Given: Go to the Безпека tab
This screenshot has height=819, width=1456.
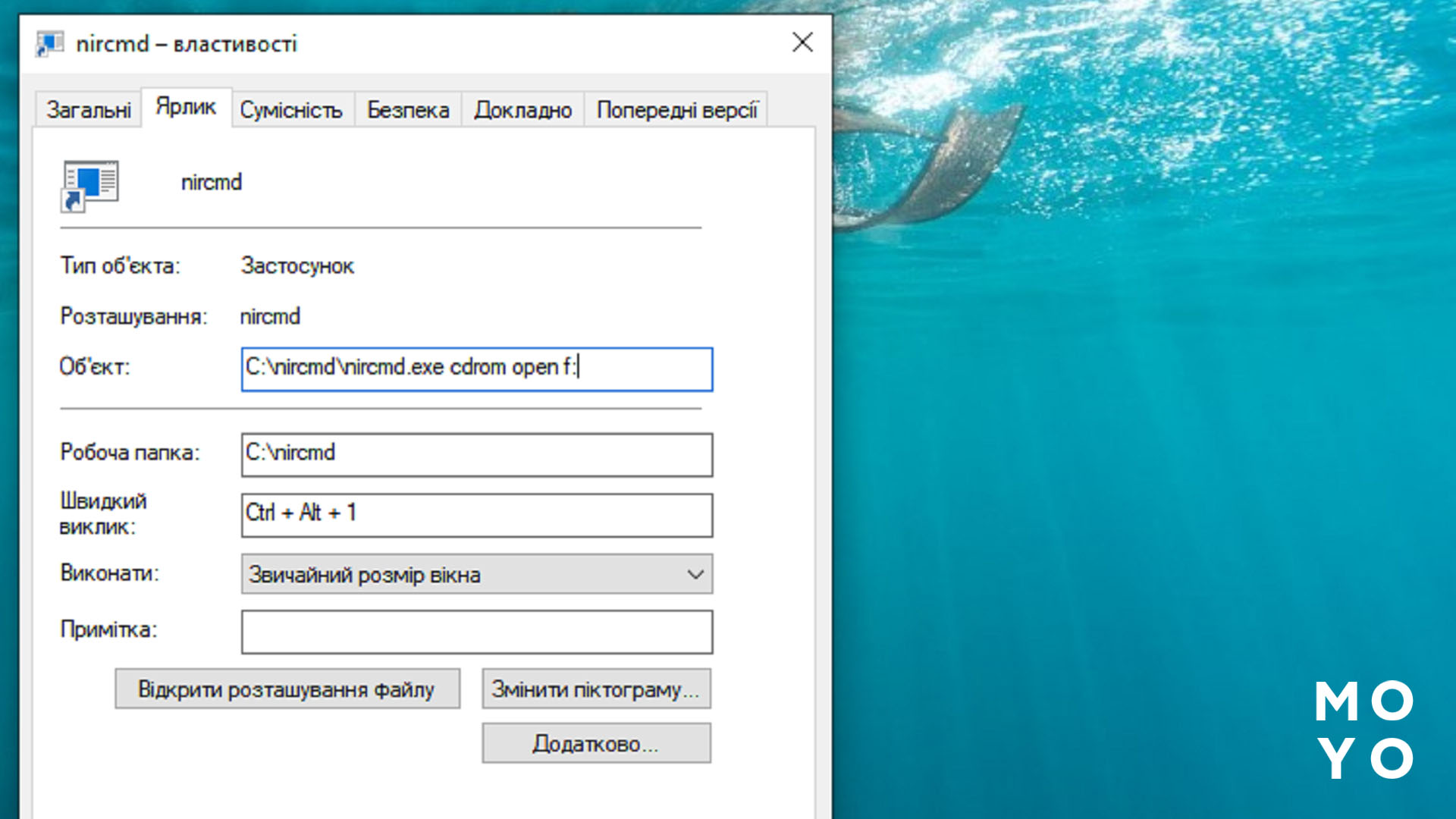Looking at the screenshot, I should 408,110.
